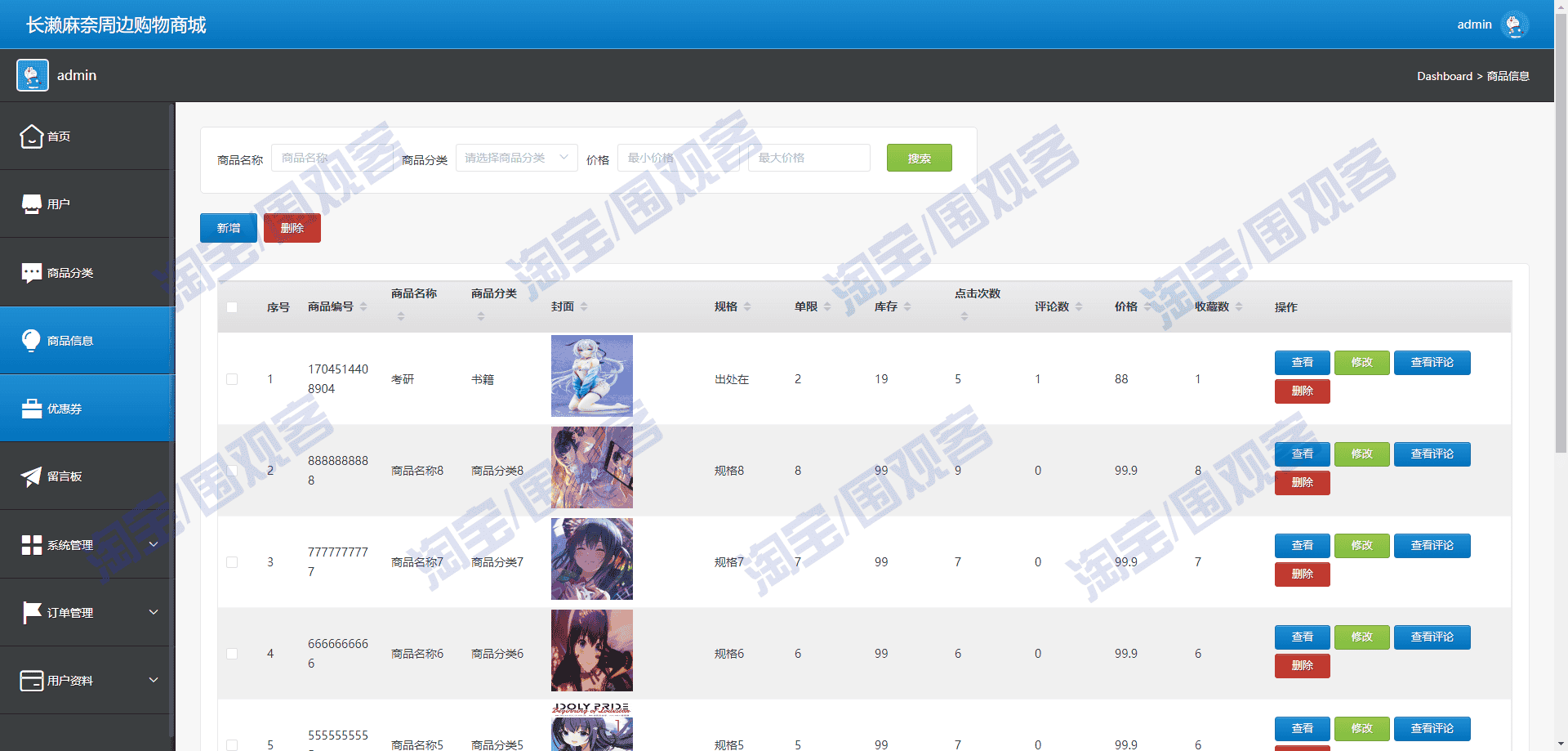Viewport: 1568px width, 751px height.
Task: Click the green 搜索 button
Action: [x=919, y=158]
